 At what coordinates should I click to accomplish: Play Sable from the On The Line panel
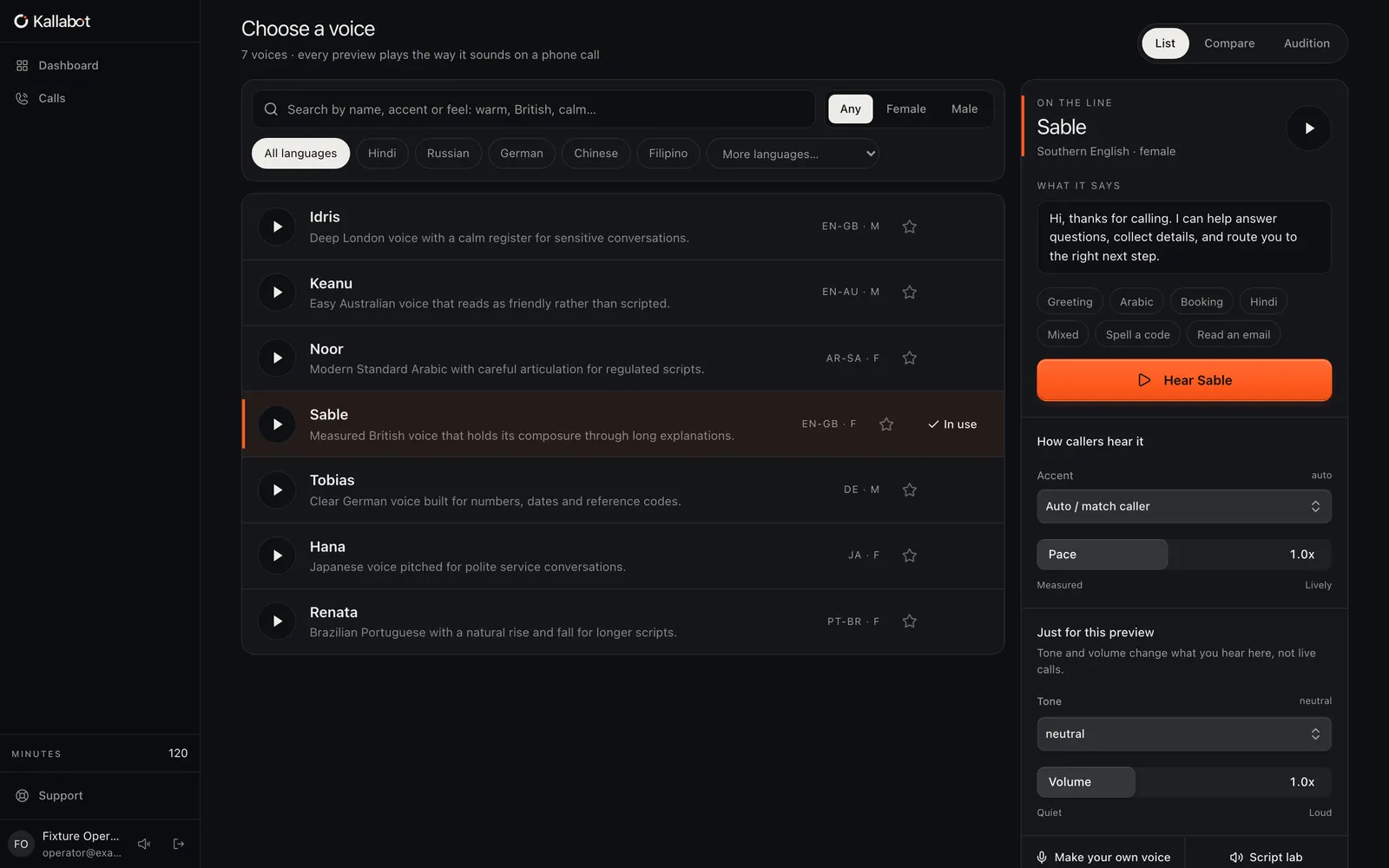click(1308, 128)
